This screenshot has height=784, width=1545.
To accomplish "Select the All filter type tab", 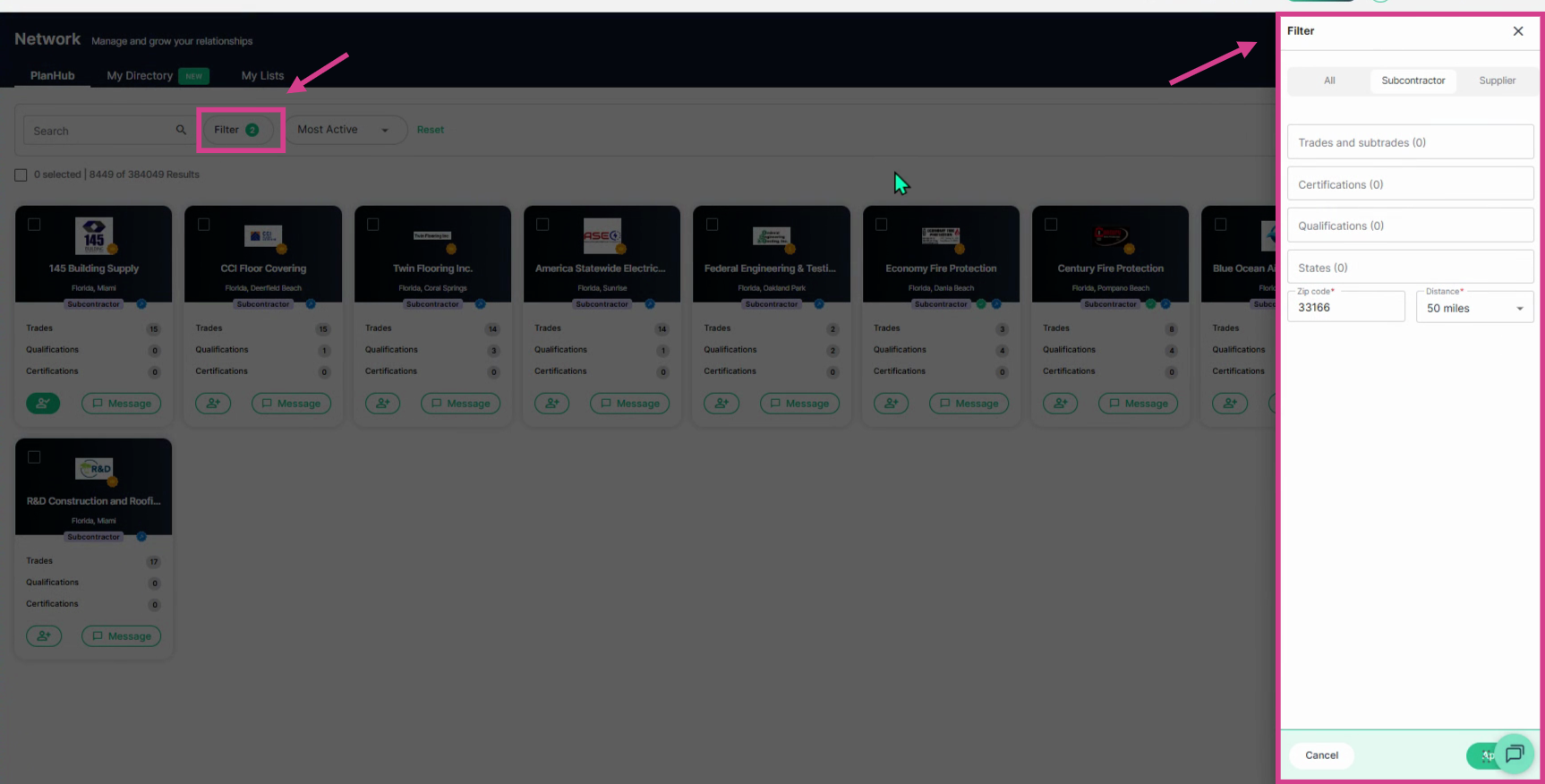I will click(1329, 81).
